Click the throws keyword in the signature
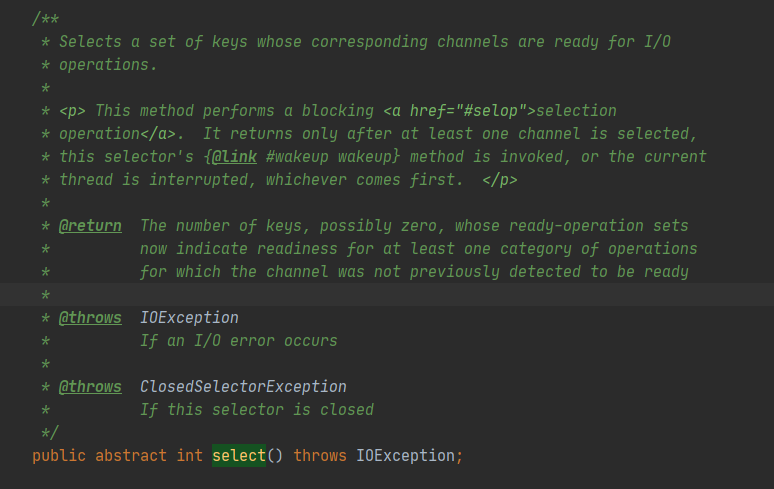The height and width of the screenshot is (489, 774). 320,456
